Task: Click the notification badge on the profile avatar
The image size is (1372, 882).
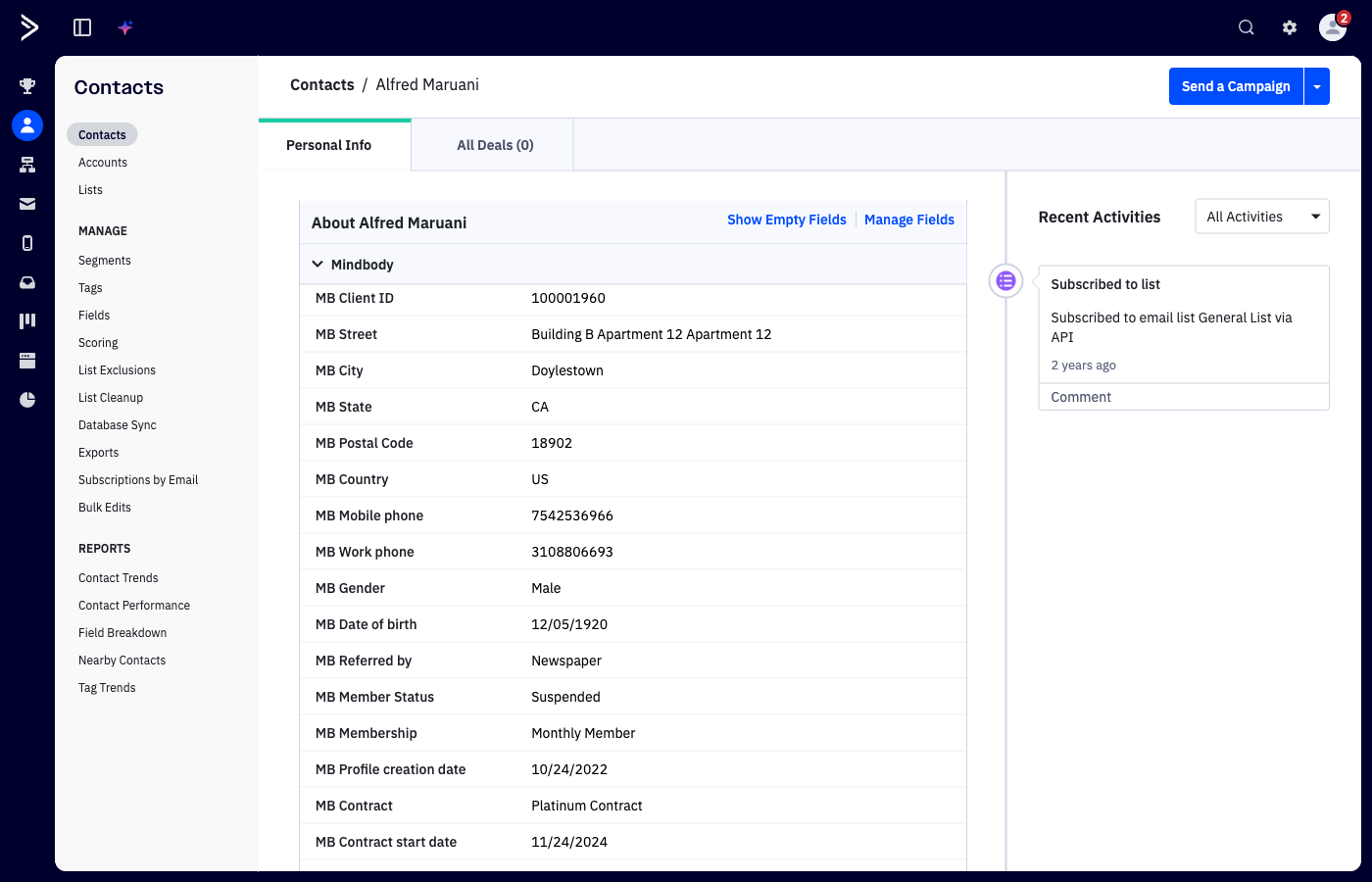Action: point(1343,17)
